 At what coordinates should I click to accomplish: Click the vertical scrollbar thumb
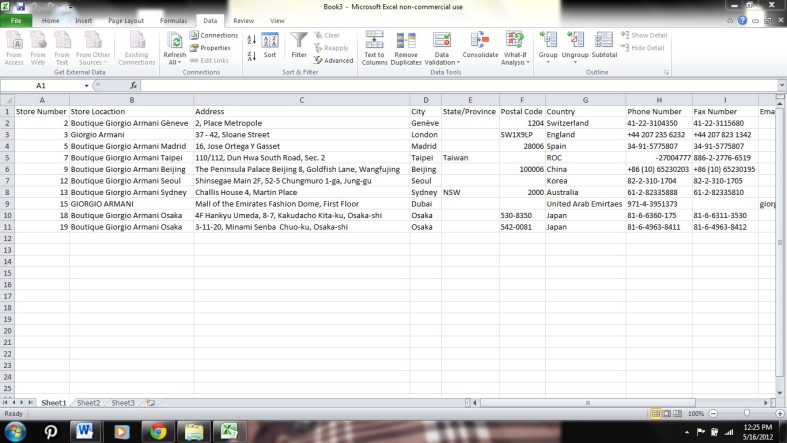pos(779,242)
